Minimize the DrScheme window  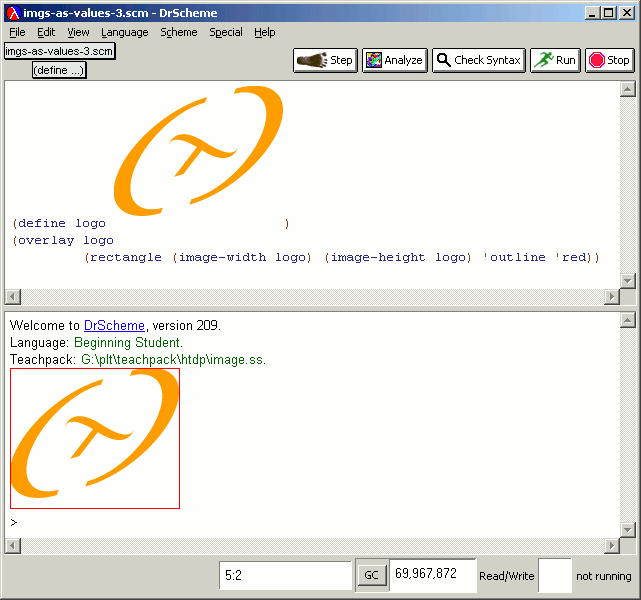tap(592, 13)
